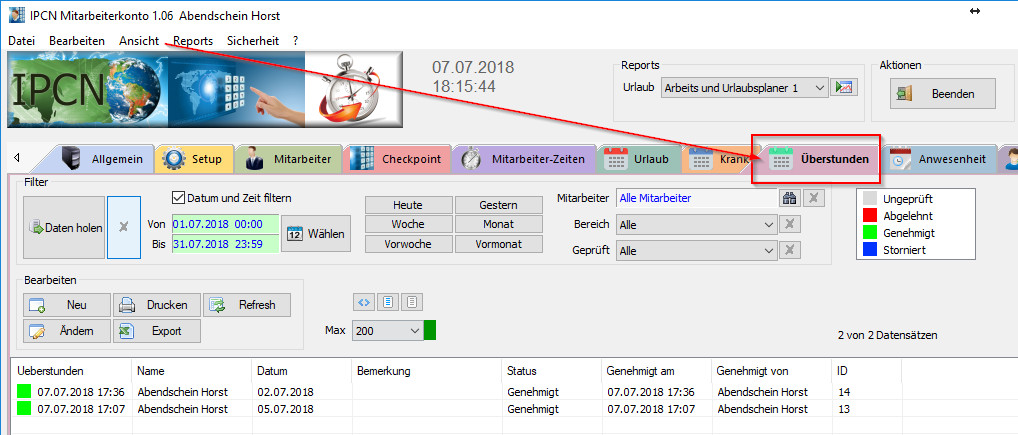Search employees with the binoculars icon
This screenshot has width=1018, height=435.
point(789,198)
